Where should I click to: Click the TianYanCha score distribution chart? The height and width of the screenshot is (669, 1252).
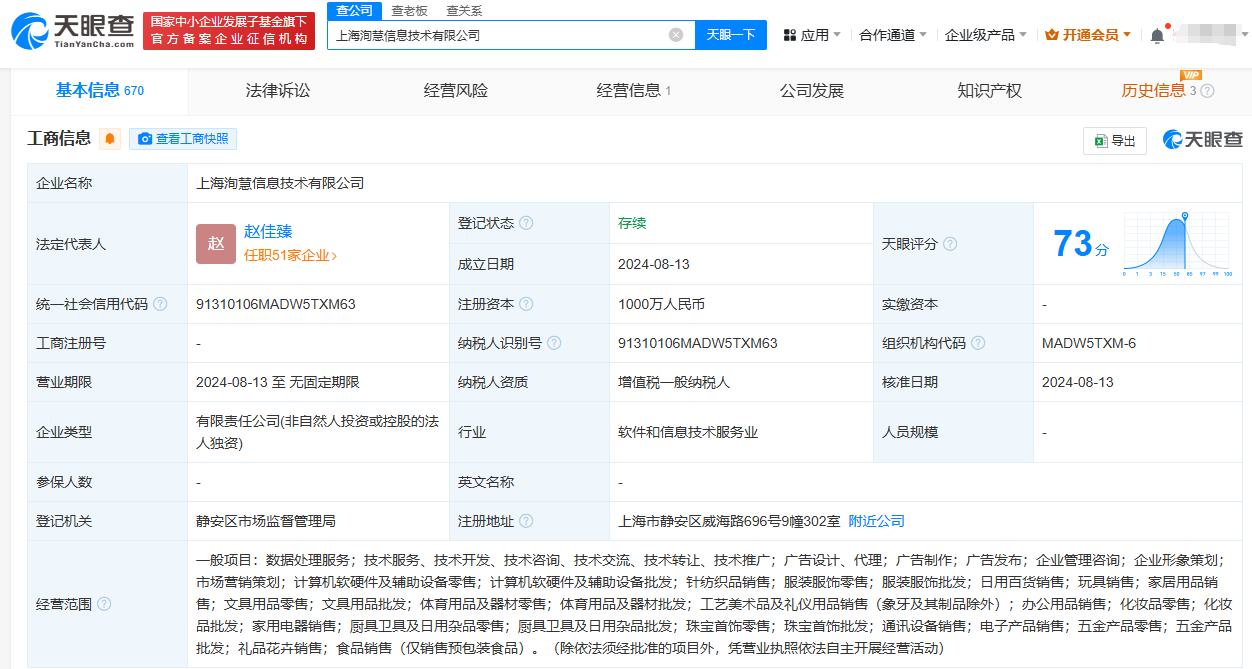pyautogui.click(x=1177, y=244)
